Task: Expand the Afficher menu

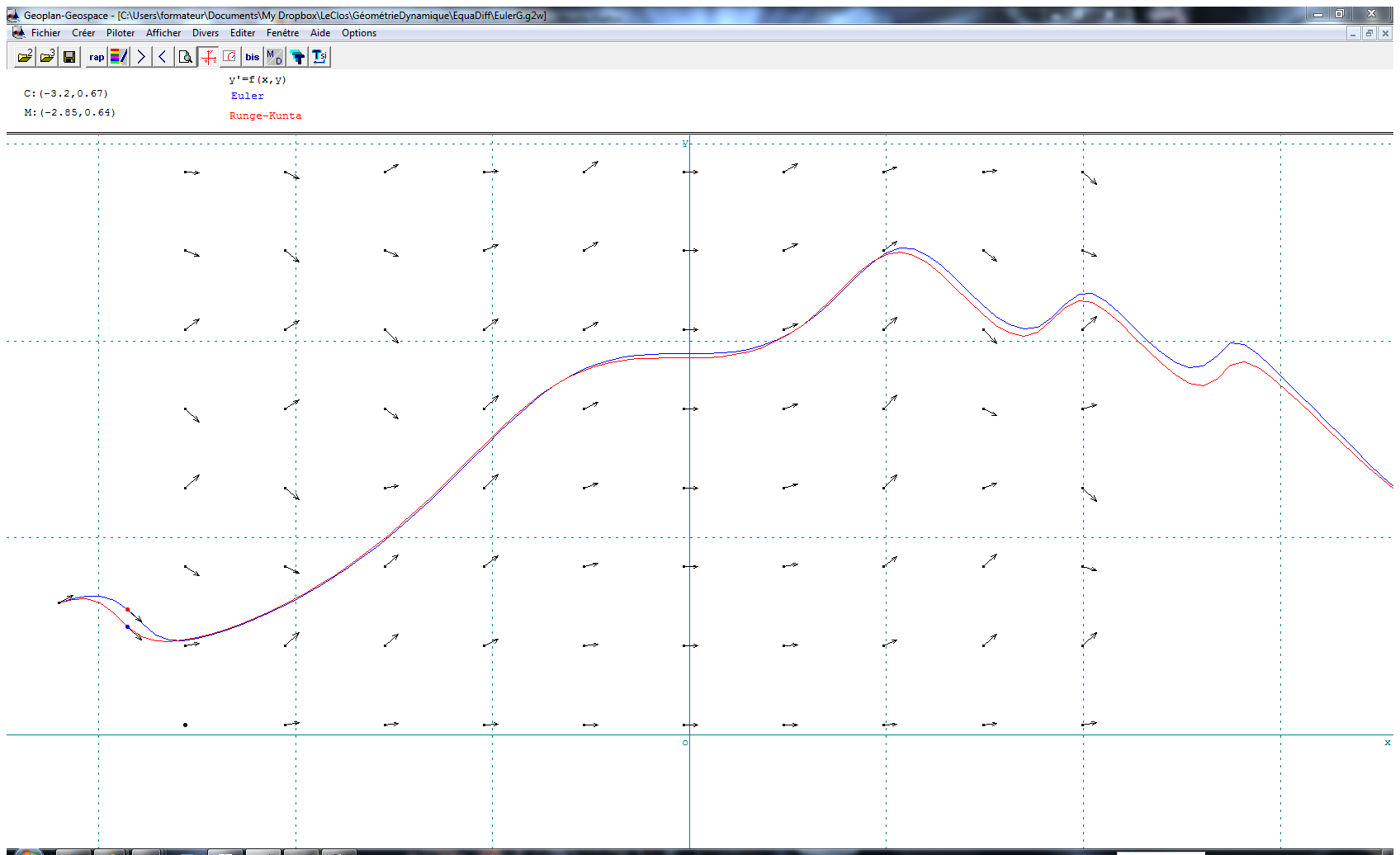Action: point(163,33)
